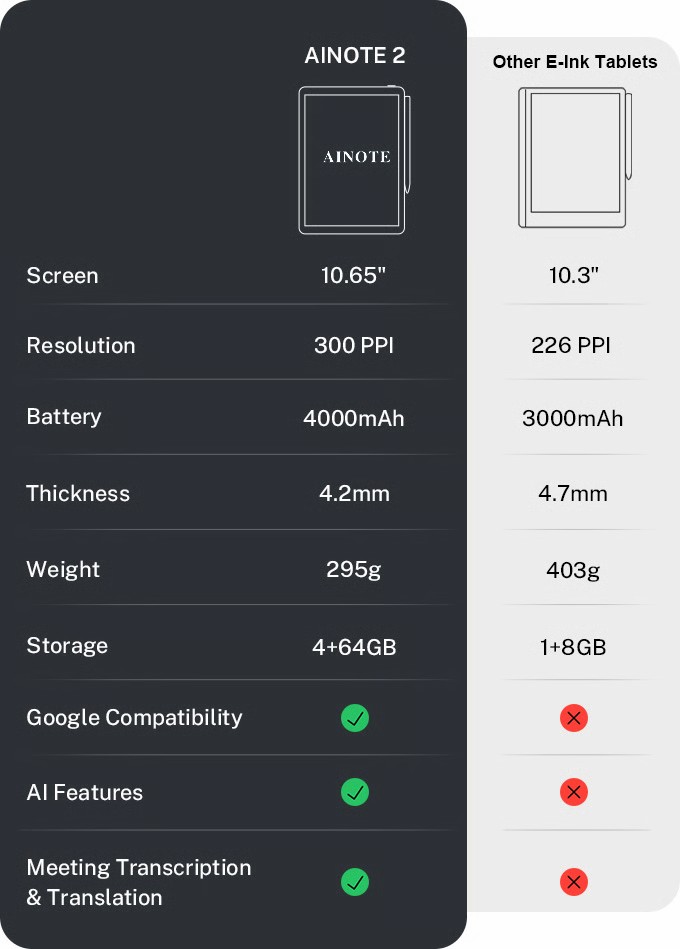Click the 4+64GB storage value
Viewport: 680px width, 949px height.
[x=354, y=647]
